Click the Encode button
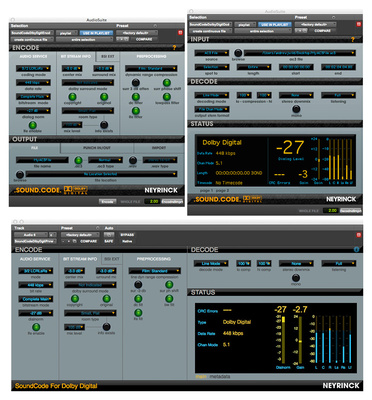The height and width of the screenshot is (400, 372). click(107, 201)
